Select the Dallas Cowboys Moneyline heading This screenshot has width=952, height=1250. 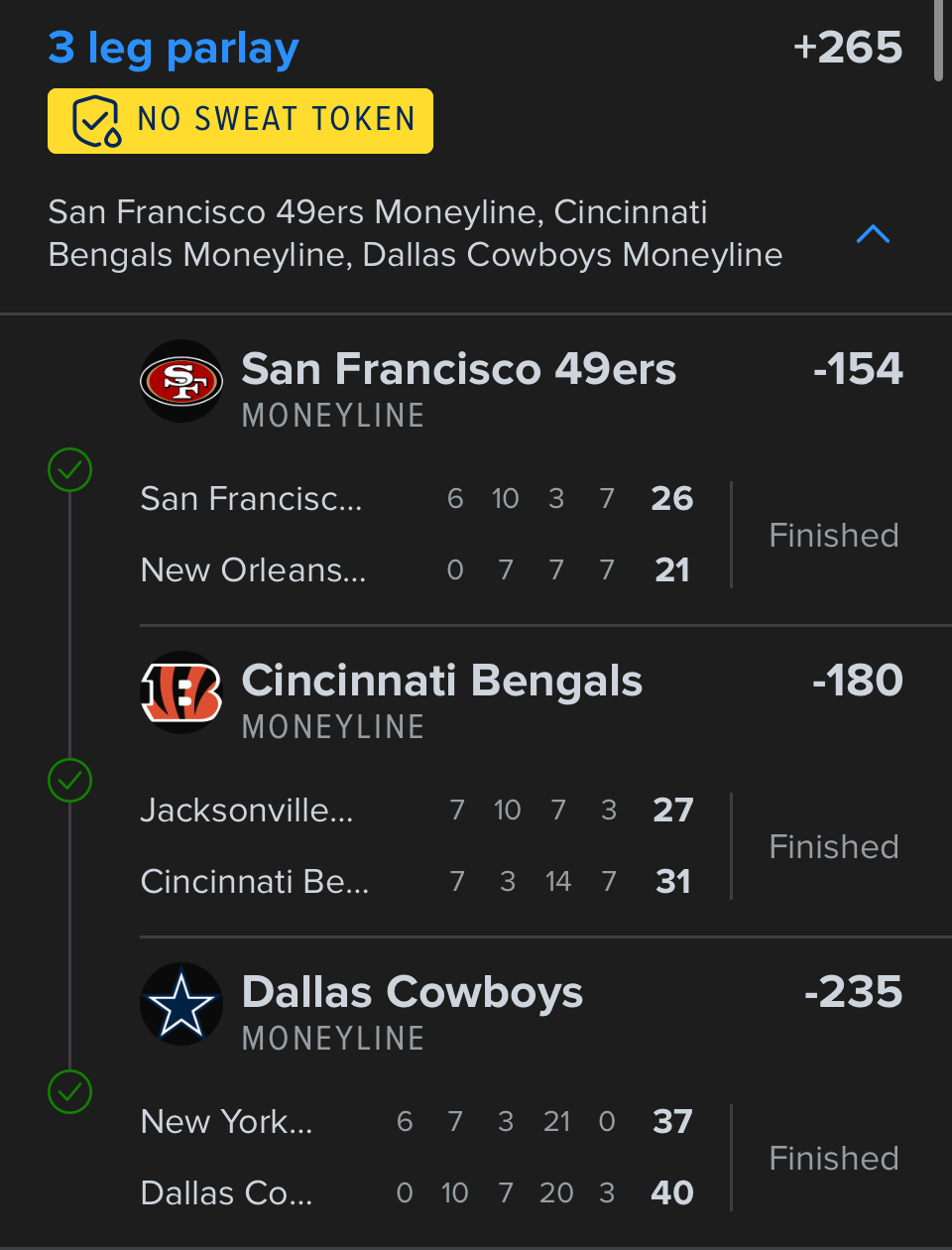tap(413, 992)
